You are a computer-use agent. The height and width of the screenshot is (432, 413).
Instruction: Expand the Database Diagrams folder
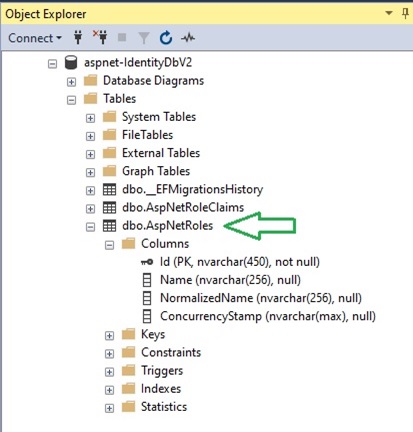pyautogui.click(x=71, y=82)
